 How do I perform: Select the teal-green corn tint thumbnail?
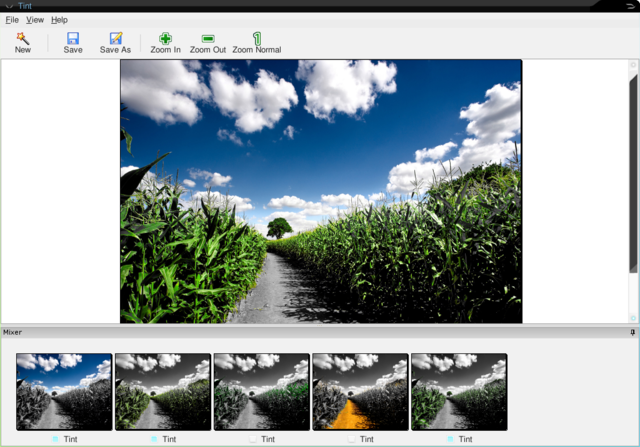pyautogui.click(x=262, y=392)
